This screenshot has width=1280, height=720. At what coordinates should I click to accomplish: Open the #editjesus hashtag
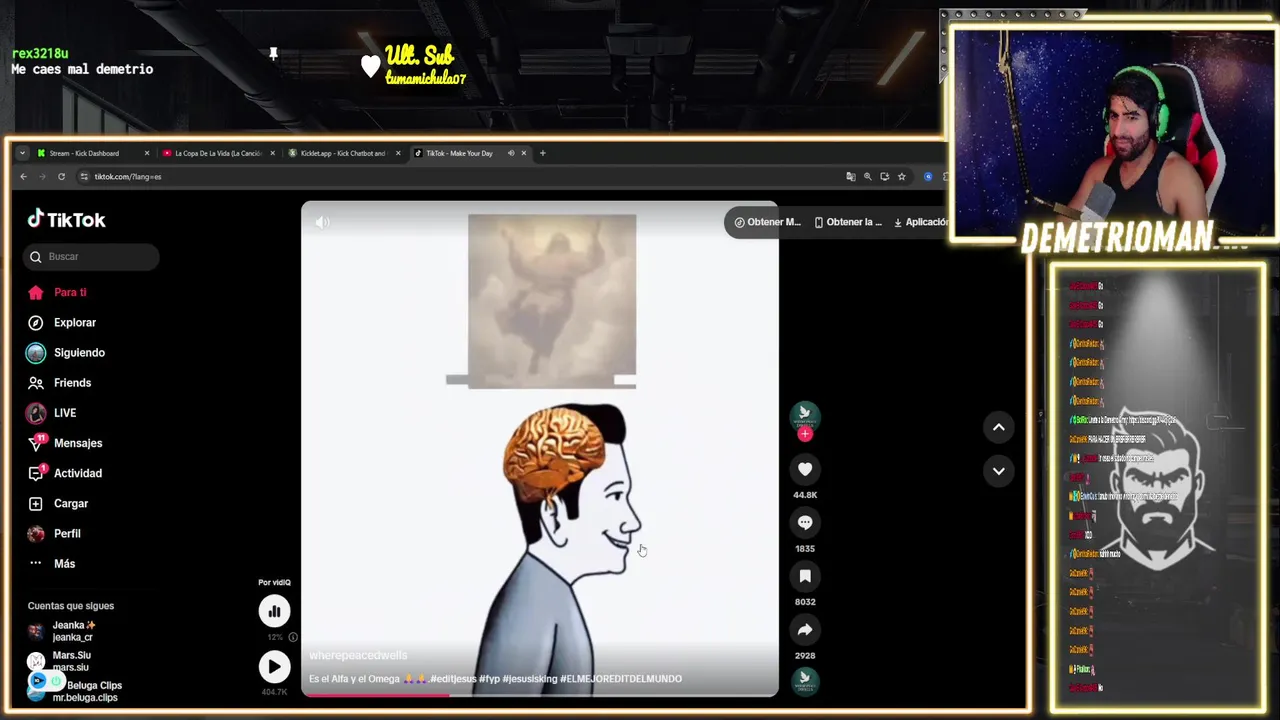pos(453,679)
